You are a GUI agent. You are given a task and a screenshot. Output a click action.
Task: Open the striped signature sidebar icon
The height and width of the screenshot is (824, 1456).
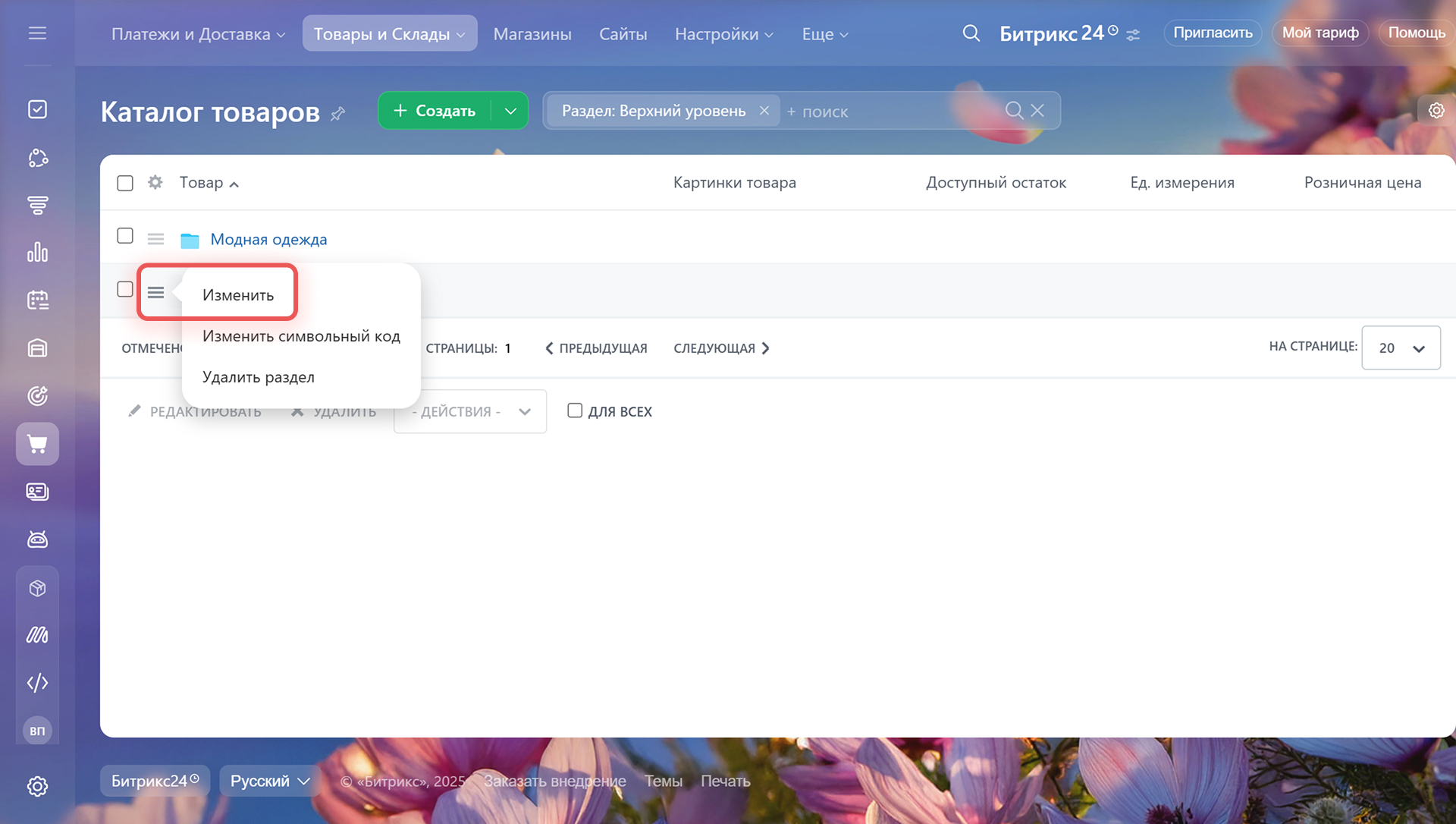click(37, 635)
